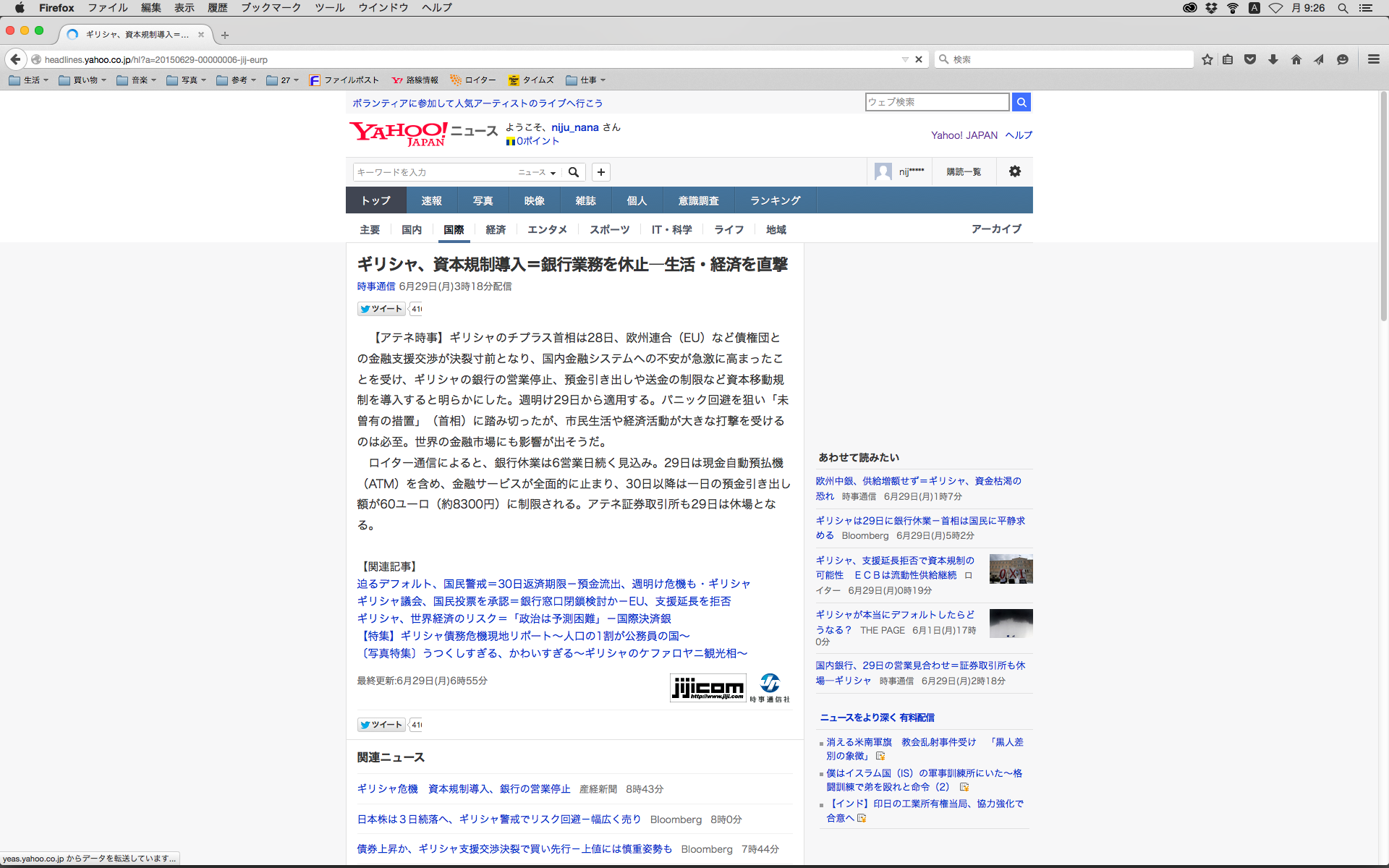Open the Firefox hamburger menu
Image resolution: width=1389 pixels, height=868 pixels.
[x=1373, y=59]
